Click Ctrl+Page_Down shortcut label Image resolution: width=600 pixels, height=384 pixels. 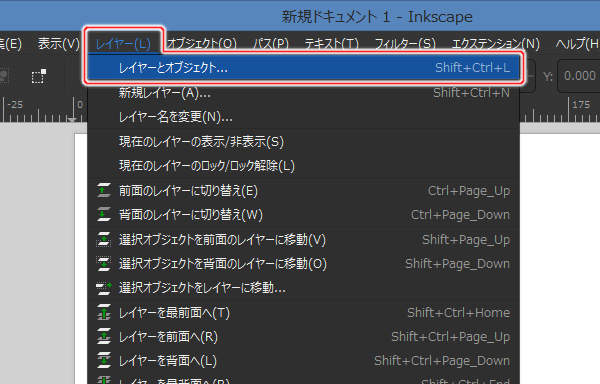pos(460,215)
